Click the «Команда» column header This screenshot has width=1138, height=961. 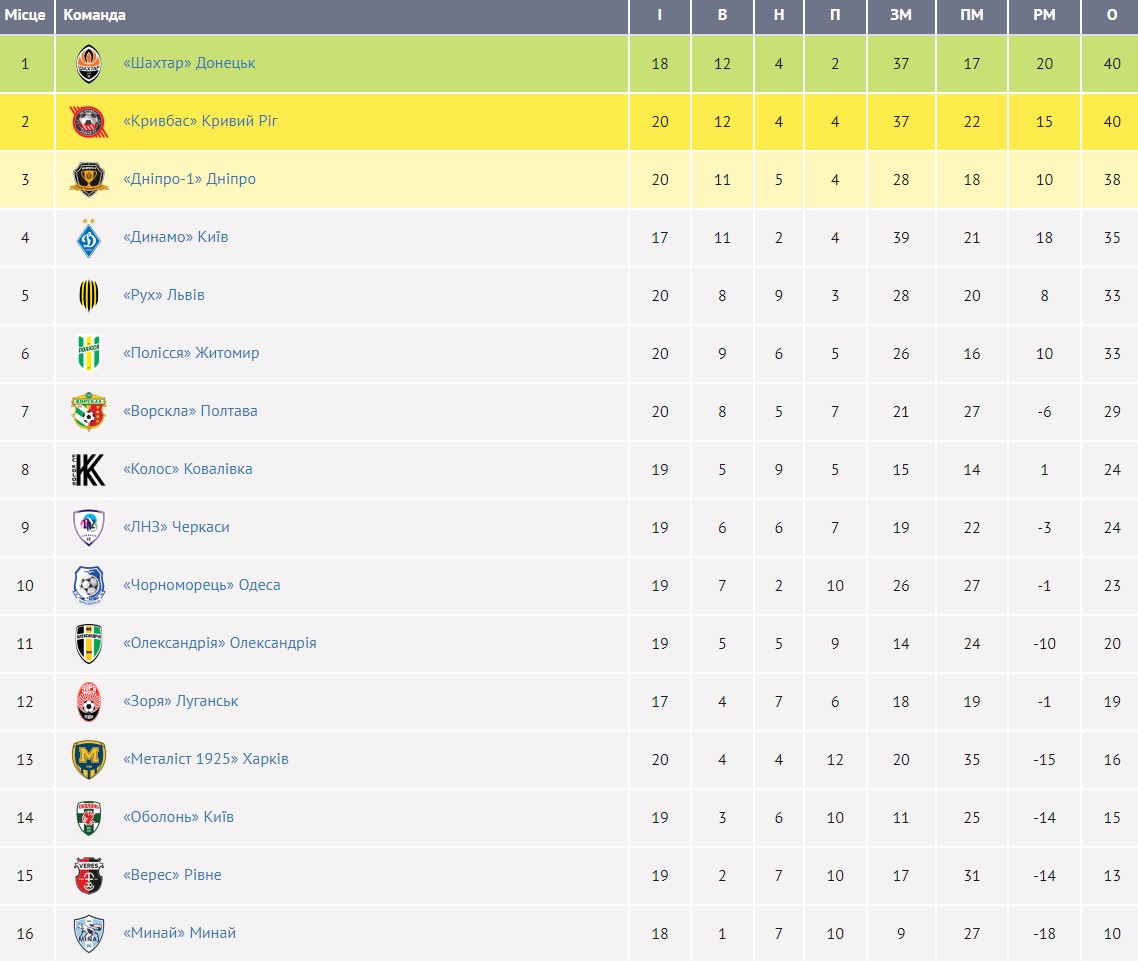coord(94,15)
